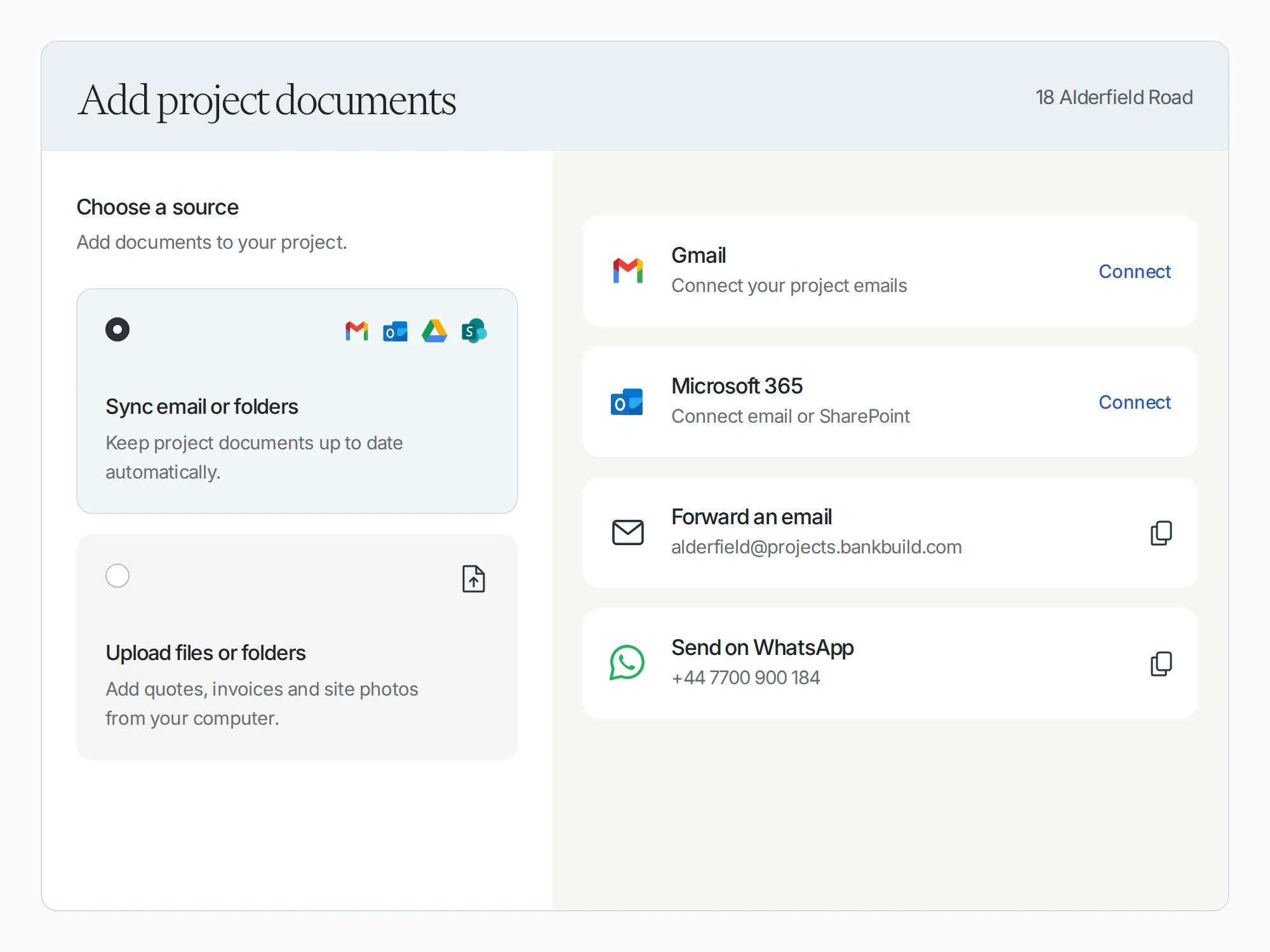Click the Outlook icon in the Sync card
Viewport: 1270px width, 952px height.
point(395,331)
